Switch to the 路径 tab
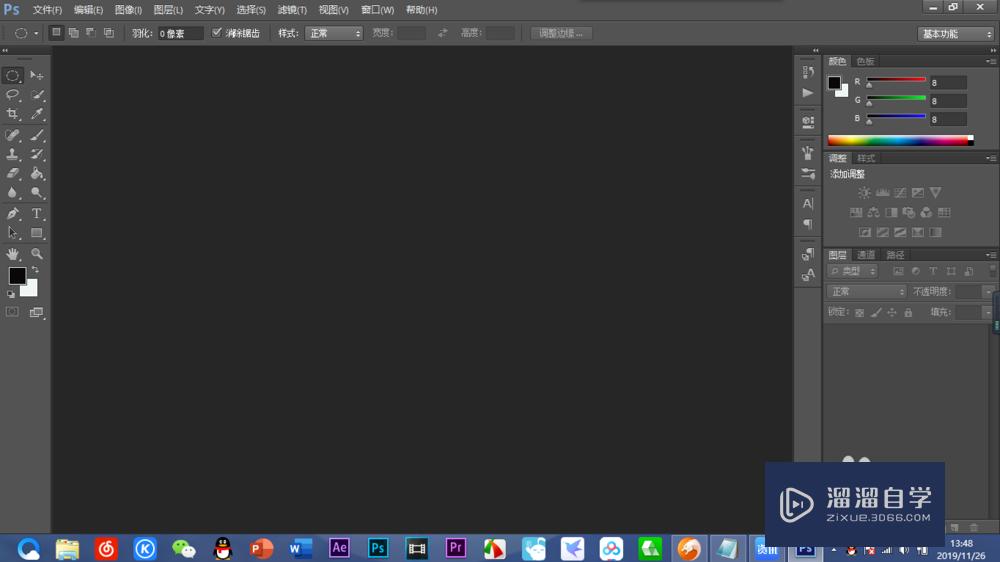Screen dimensions: 1000x562 click(895, 255)
